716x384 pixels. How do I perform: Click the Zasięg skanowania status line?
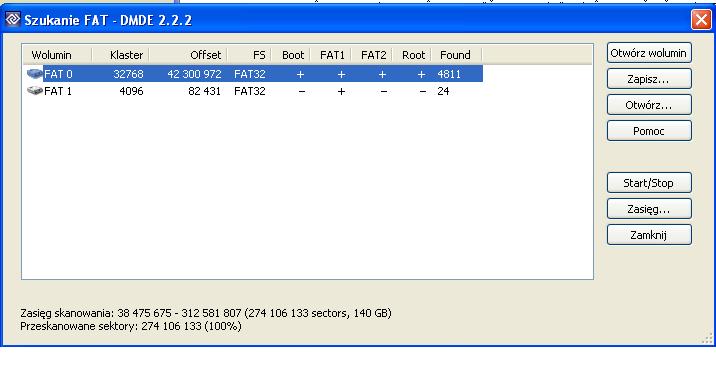(206, 313)
